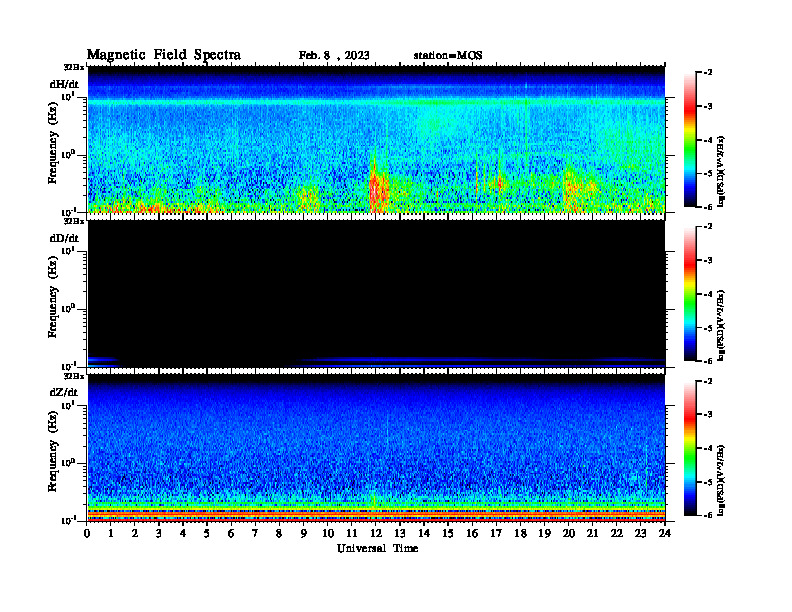Click hour "7" on the Universal Time axis
Image resolution: width=792 pixels, height=612 pixels.
255,533
